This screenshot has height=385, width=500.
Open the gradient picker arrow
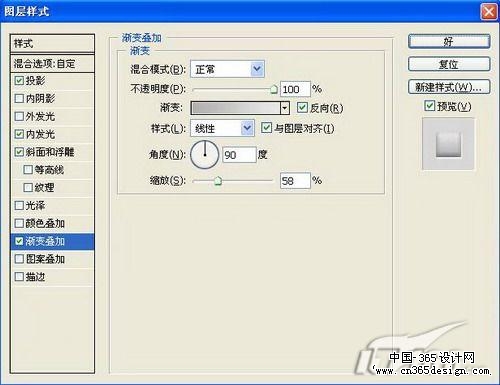click(285, 108)
